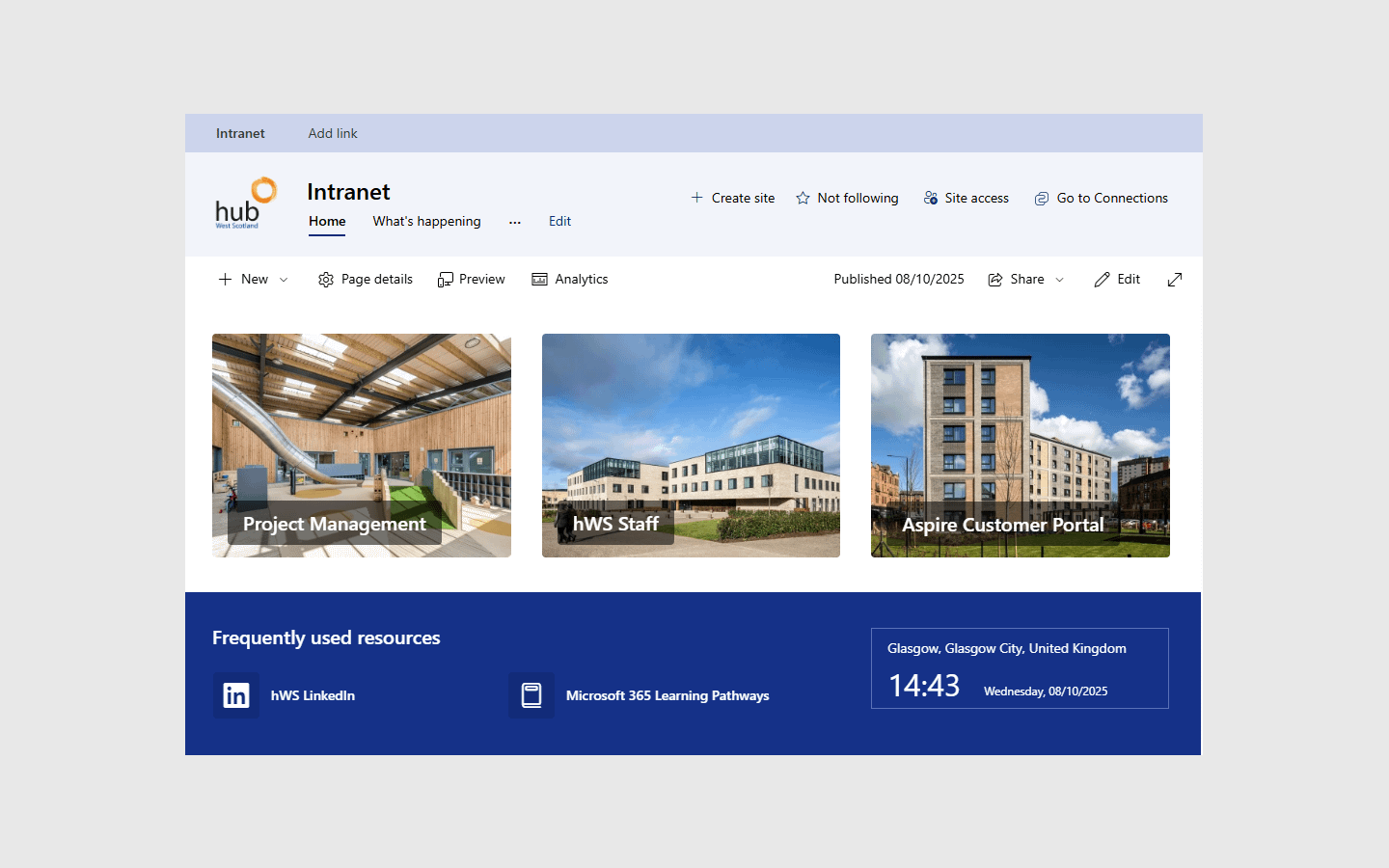Click the Add link option
Screen dimensions: 1389x868
332,133
